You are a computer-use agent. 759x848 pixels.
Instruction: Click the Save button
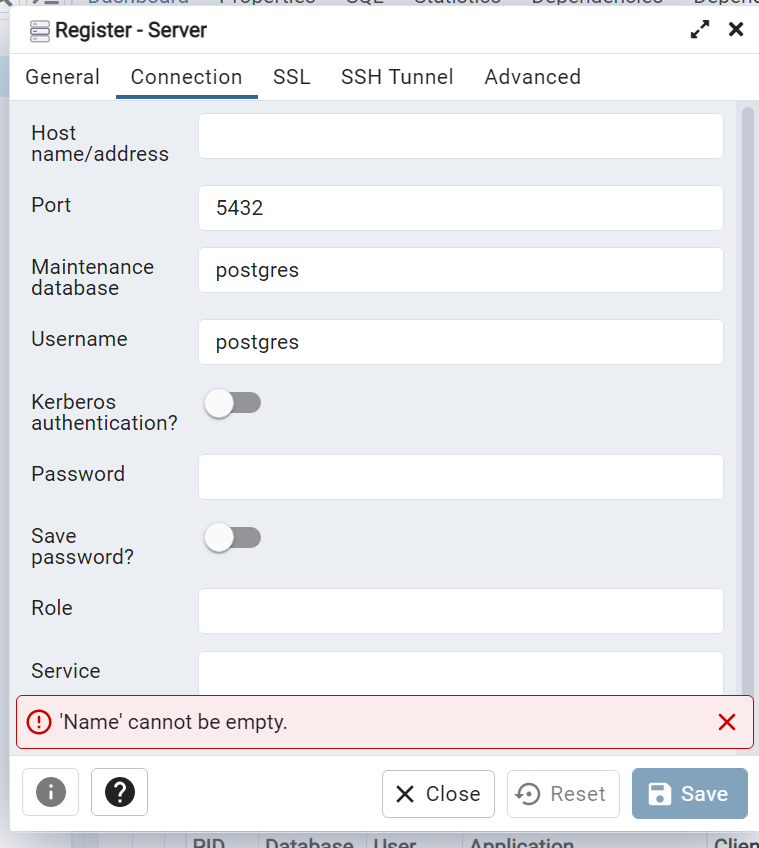[x=689, y=794]
